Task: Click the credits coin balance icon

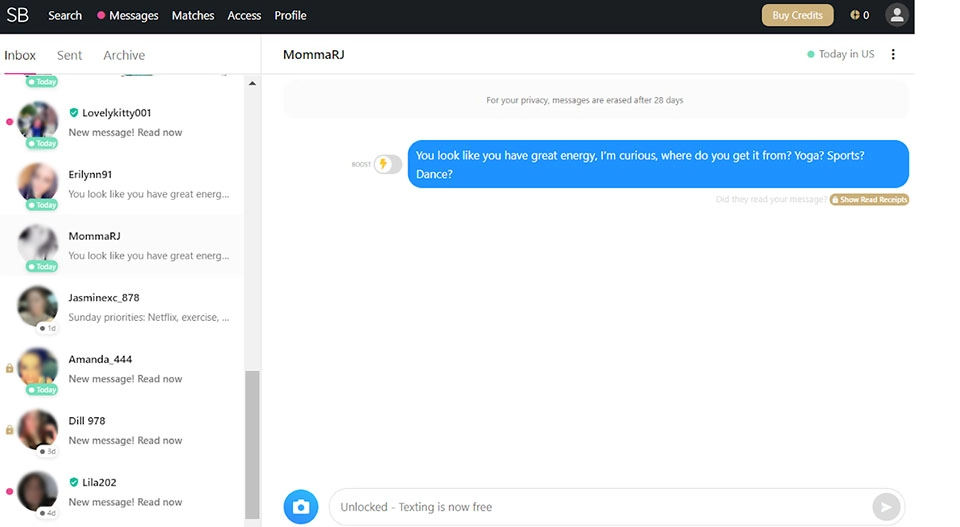Action: click(x=855, y=15)
